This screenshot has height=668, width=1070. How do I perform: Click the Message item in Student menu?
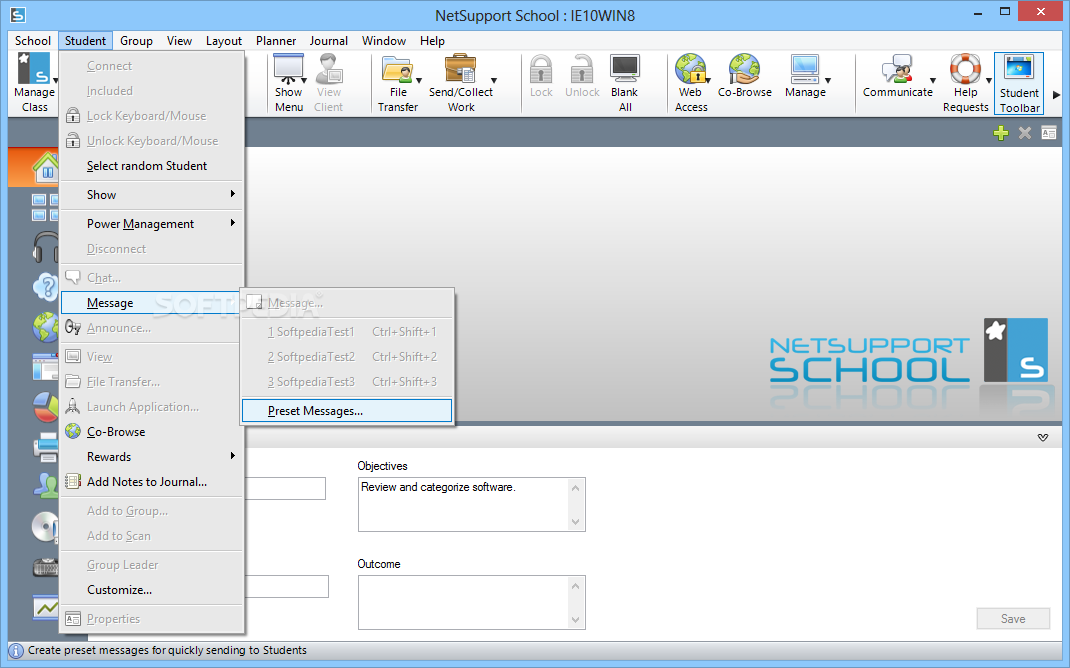click(151, 303)
